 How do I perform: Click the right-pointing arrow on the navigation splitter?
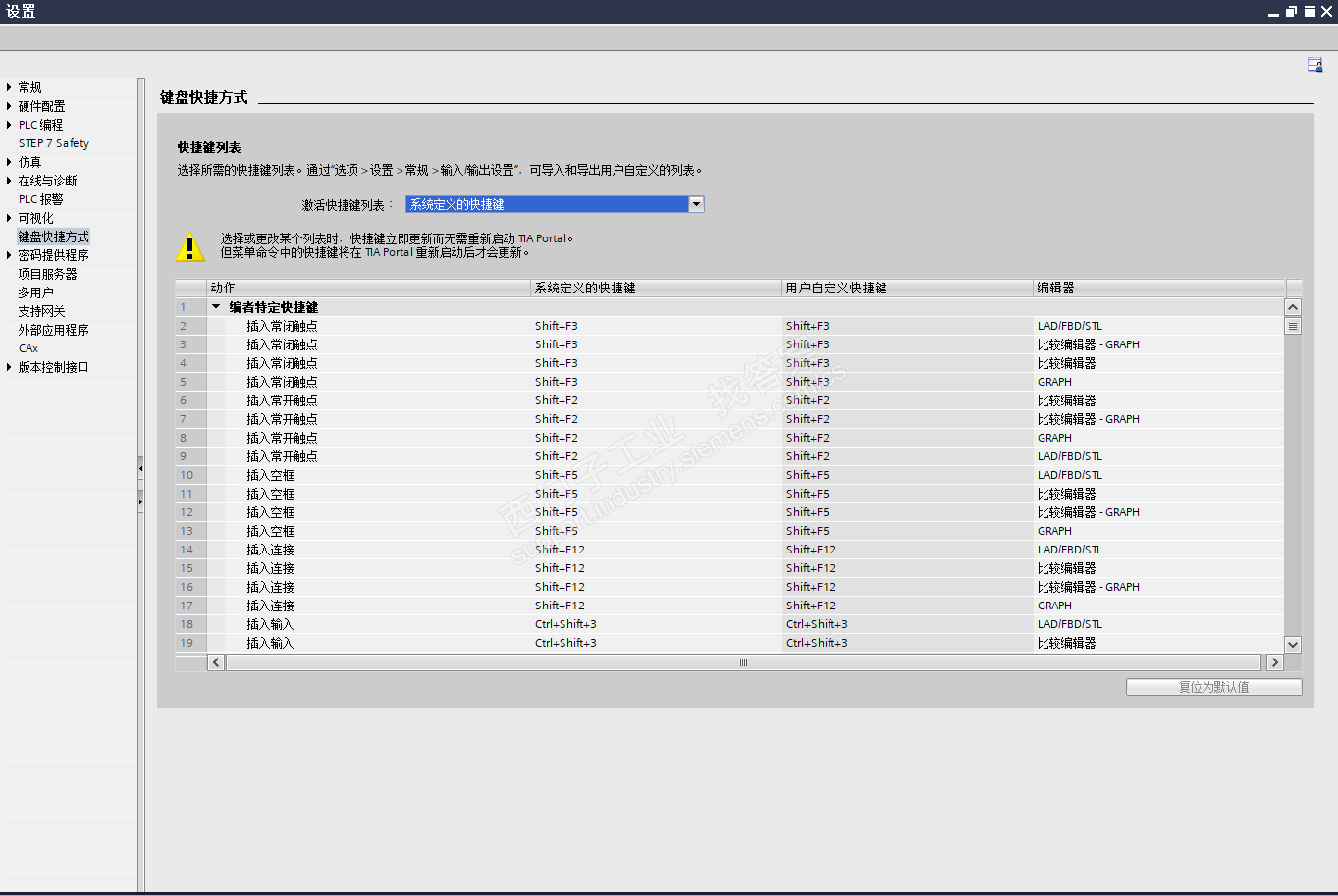click(x=140, y=501)
